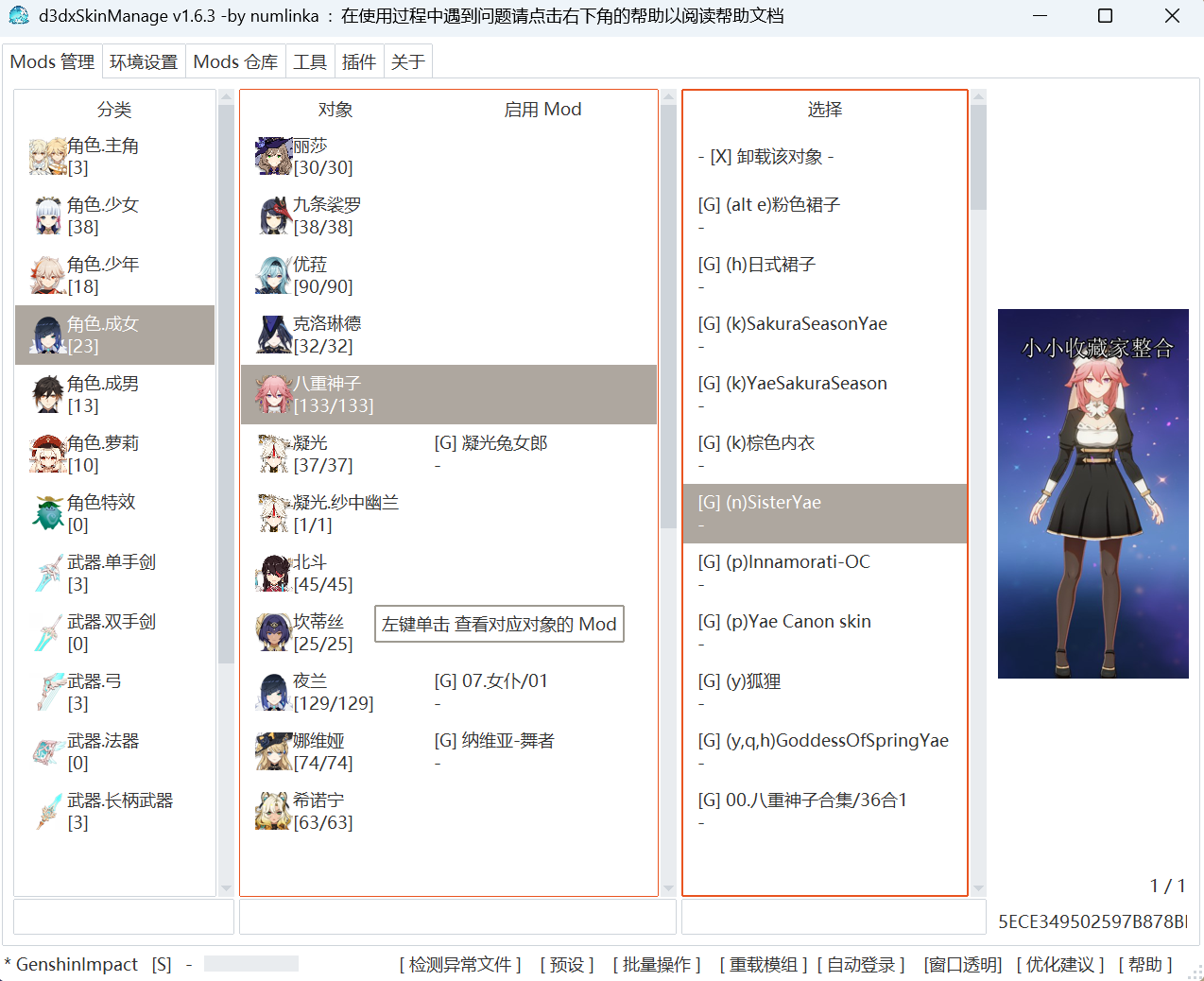This screenshot has height=981, width=1204.
Task: Click the 武器.双手剑 claymore icon
Action: (47, 633)
